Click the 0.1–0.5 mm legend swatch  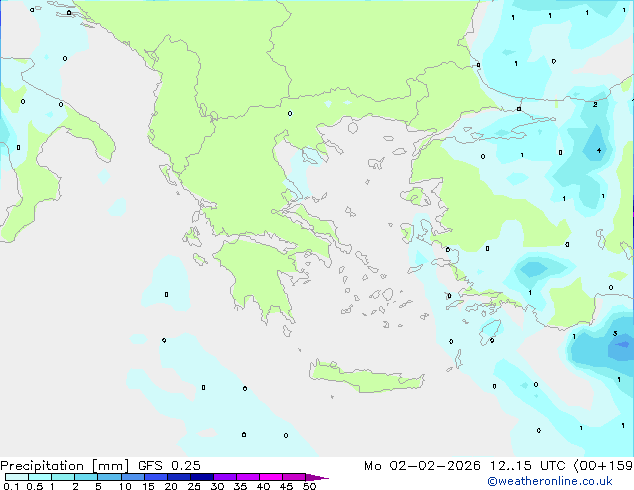click(17, 477)
